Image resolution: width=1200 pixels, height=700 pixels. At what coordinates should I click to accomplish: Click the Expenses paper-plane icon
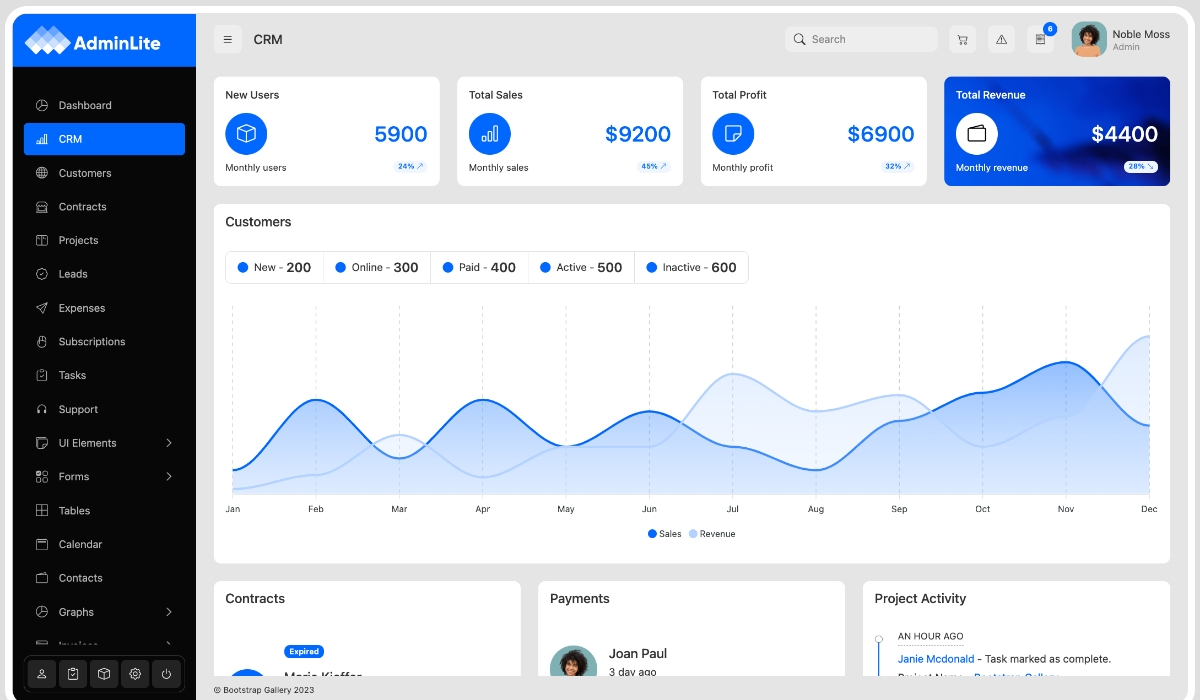pyautogui.click(x=42, y=308)
